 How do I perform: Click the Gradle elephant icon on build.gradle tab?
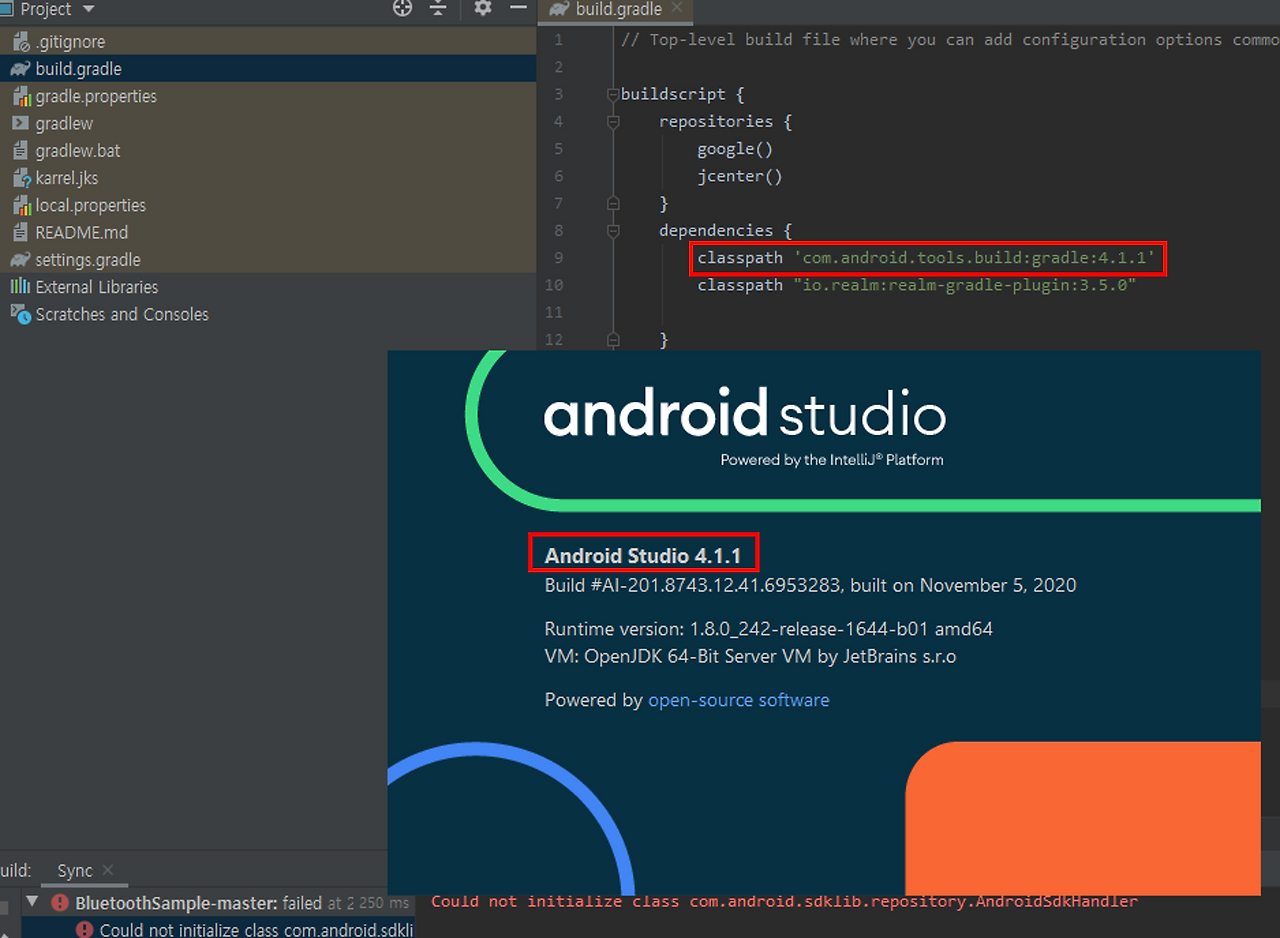tap(557, 11)
